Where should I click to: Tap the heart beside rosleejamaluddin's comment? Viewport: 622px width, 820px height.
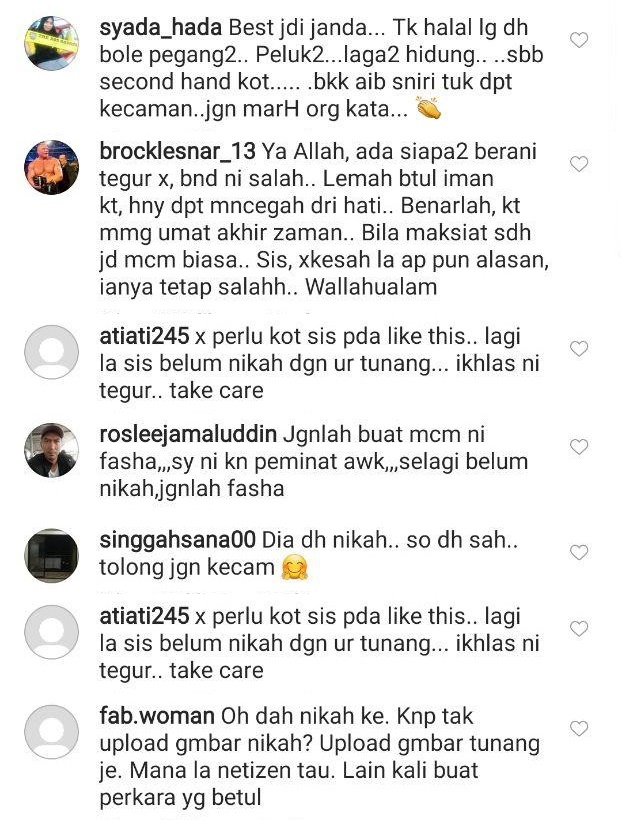click(579, 447)
